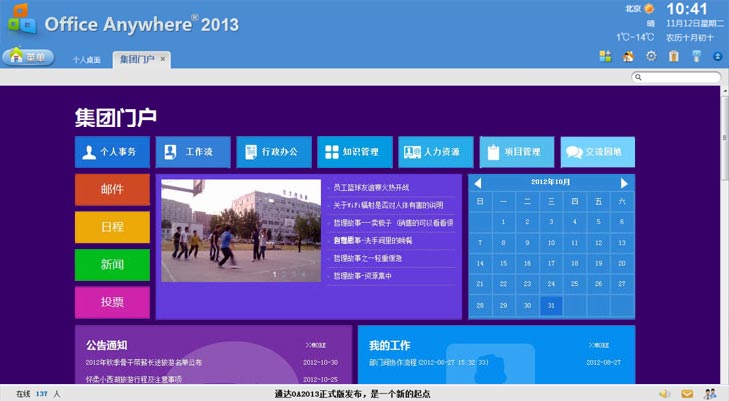Open the 知识管理 module tile
This screenshot has width=729, height=401.
point(355,152)
